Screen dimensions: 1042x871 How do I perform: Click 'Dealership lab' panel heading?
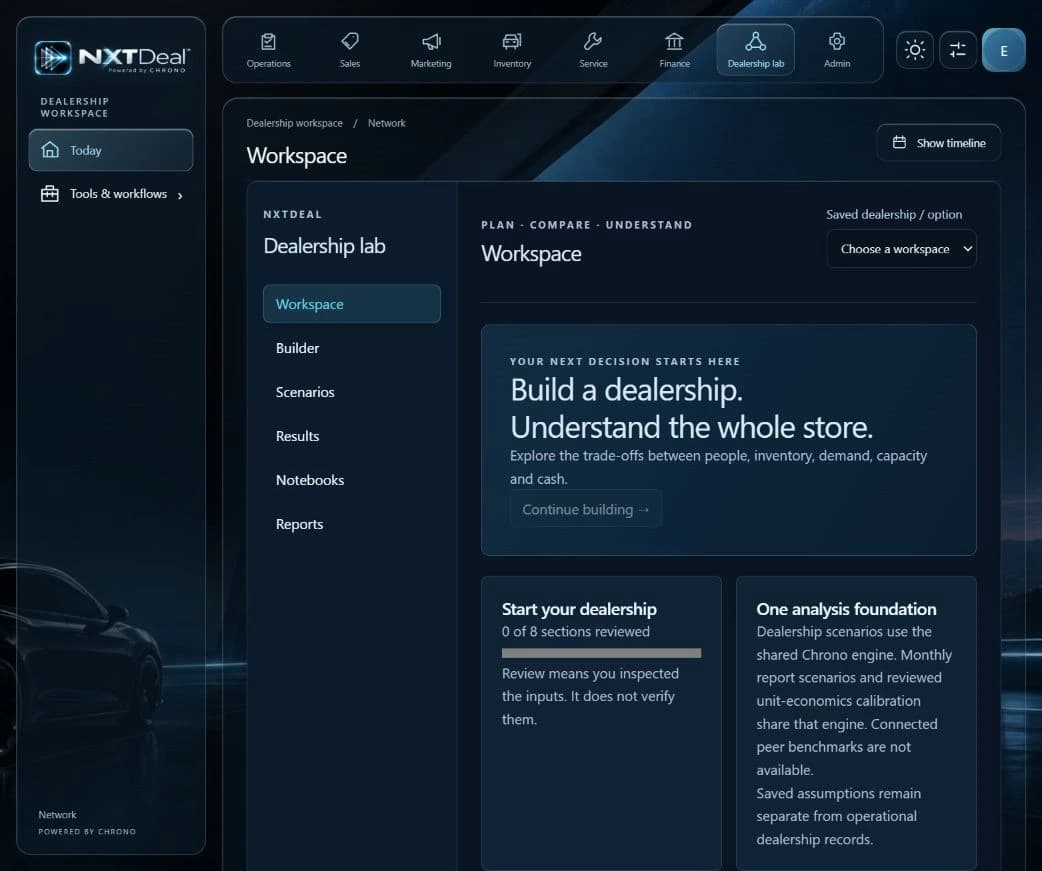(x=324, y=246)
